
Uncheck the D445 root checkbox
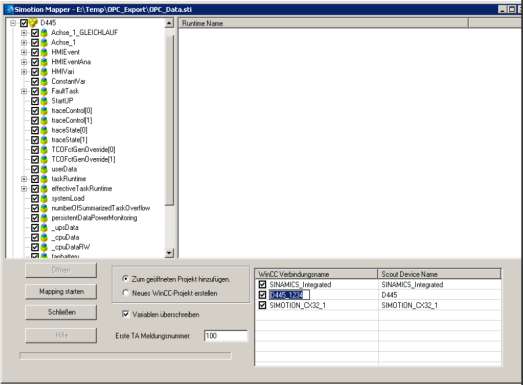[24, 23]
